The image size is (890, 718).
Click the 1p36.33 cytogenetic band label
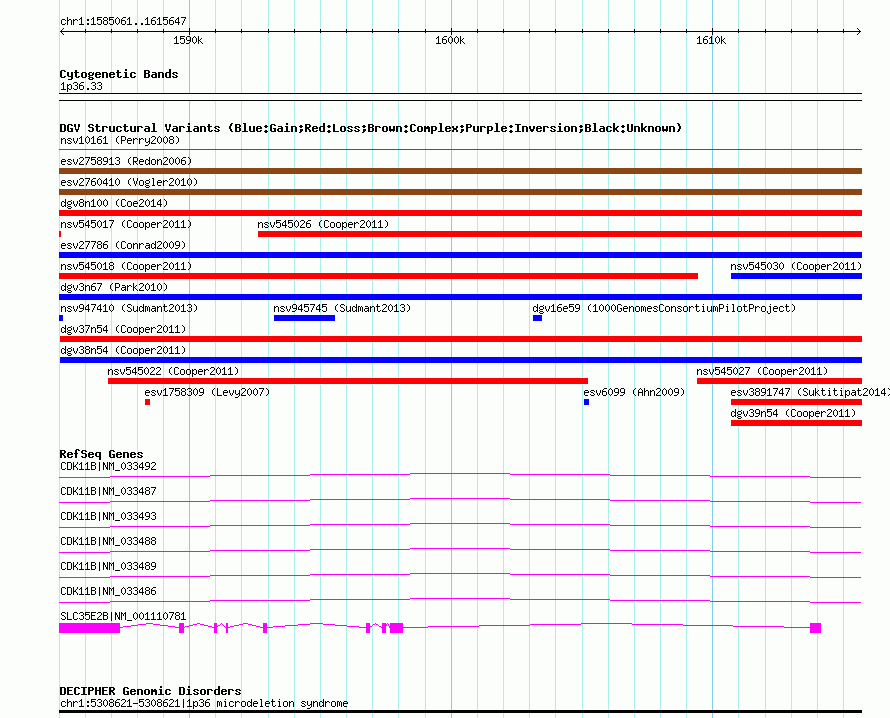[81, 87]
